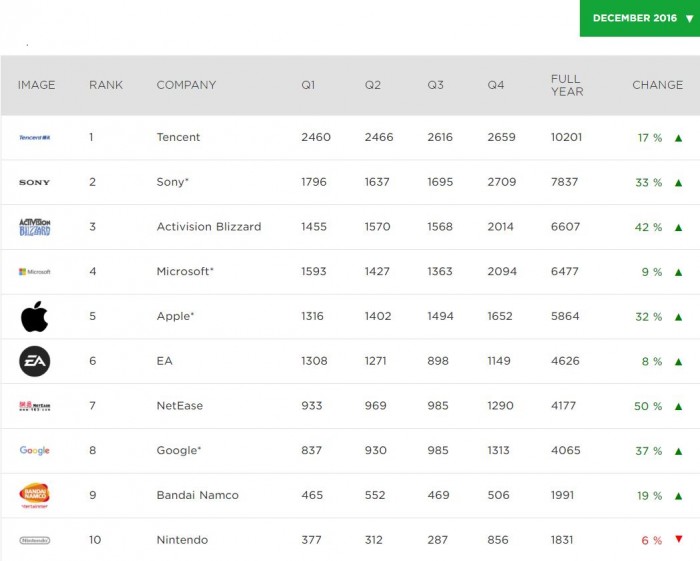Click Apple full year value 5864
Screen dimensions: 700x561
tap(565, 316)
